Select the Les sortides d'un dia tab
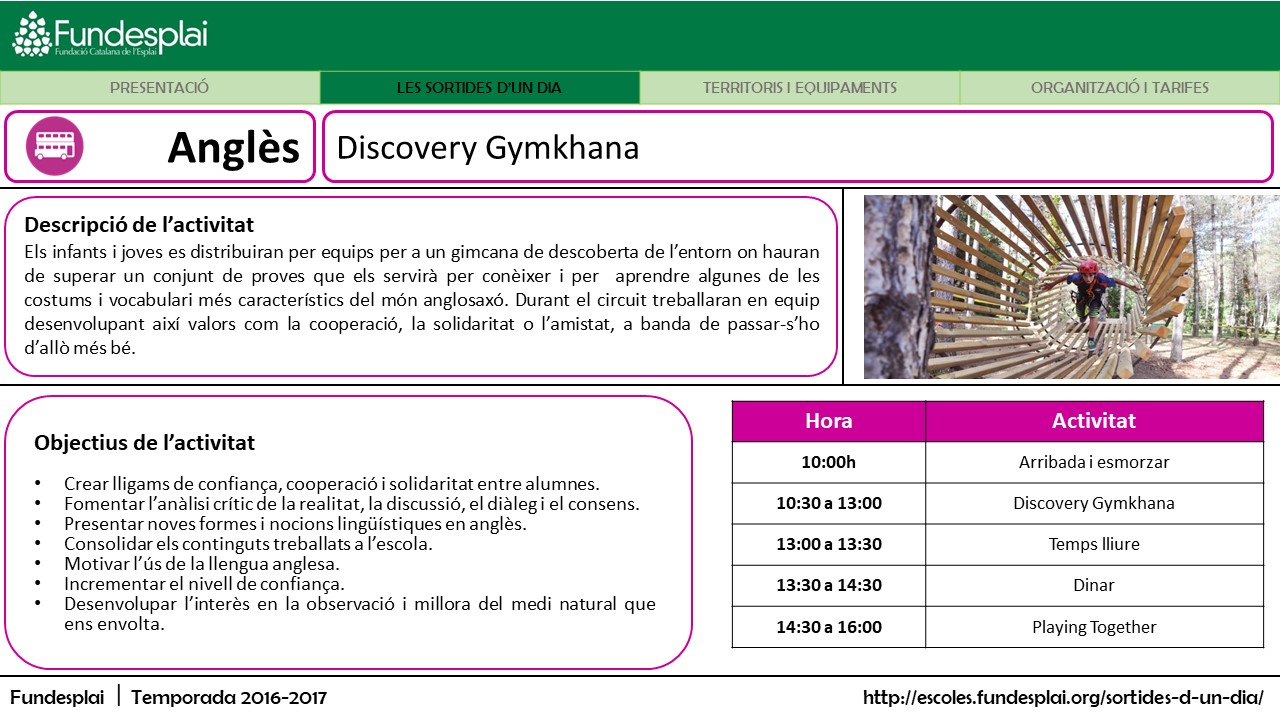Screen dimensions: 1280x720 (479, 88)
